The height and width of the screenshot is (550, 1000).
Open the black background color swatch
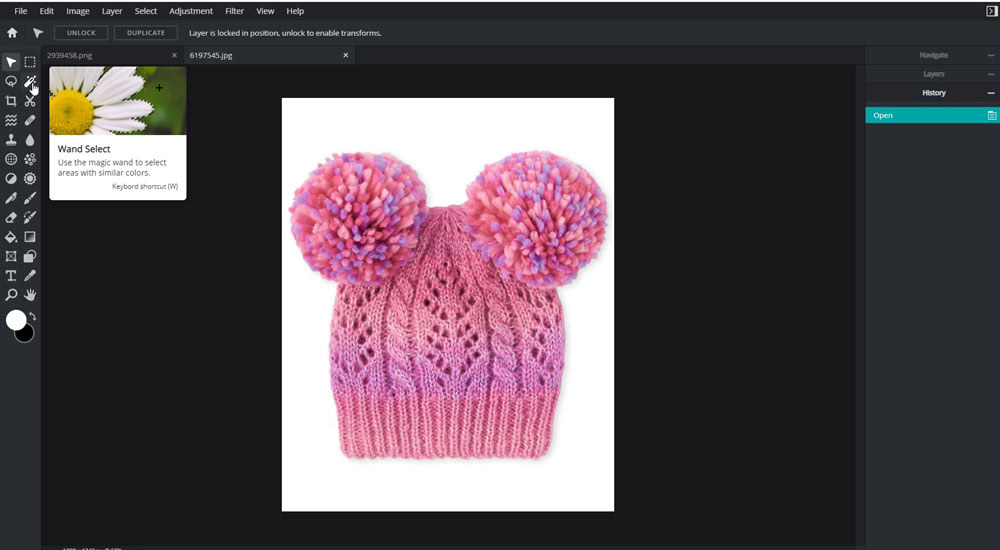27,334
